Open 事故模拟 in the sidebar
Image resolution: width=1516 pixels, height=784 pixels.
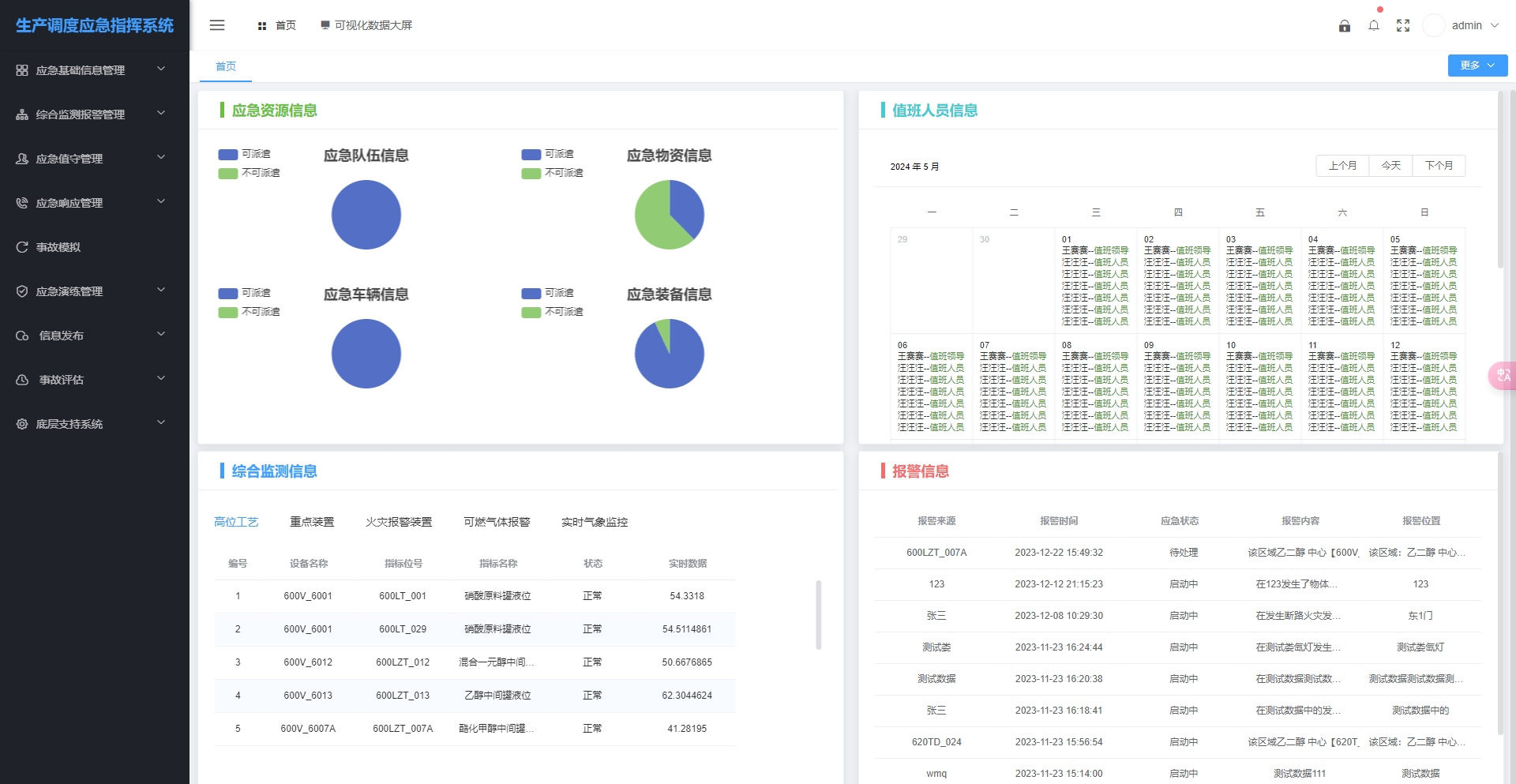pos(95,247)
